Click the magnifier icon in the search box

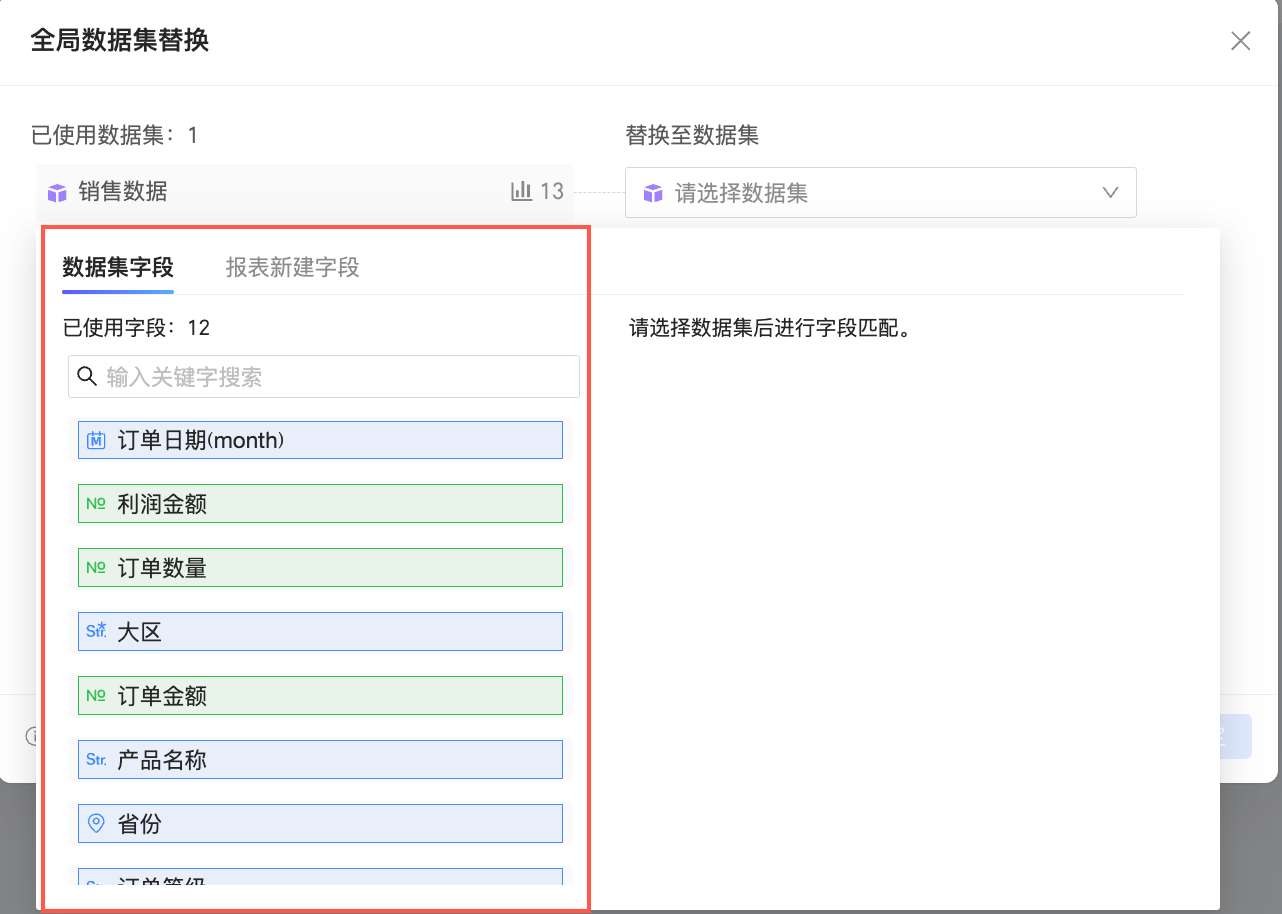click(x=87, y=376)
